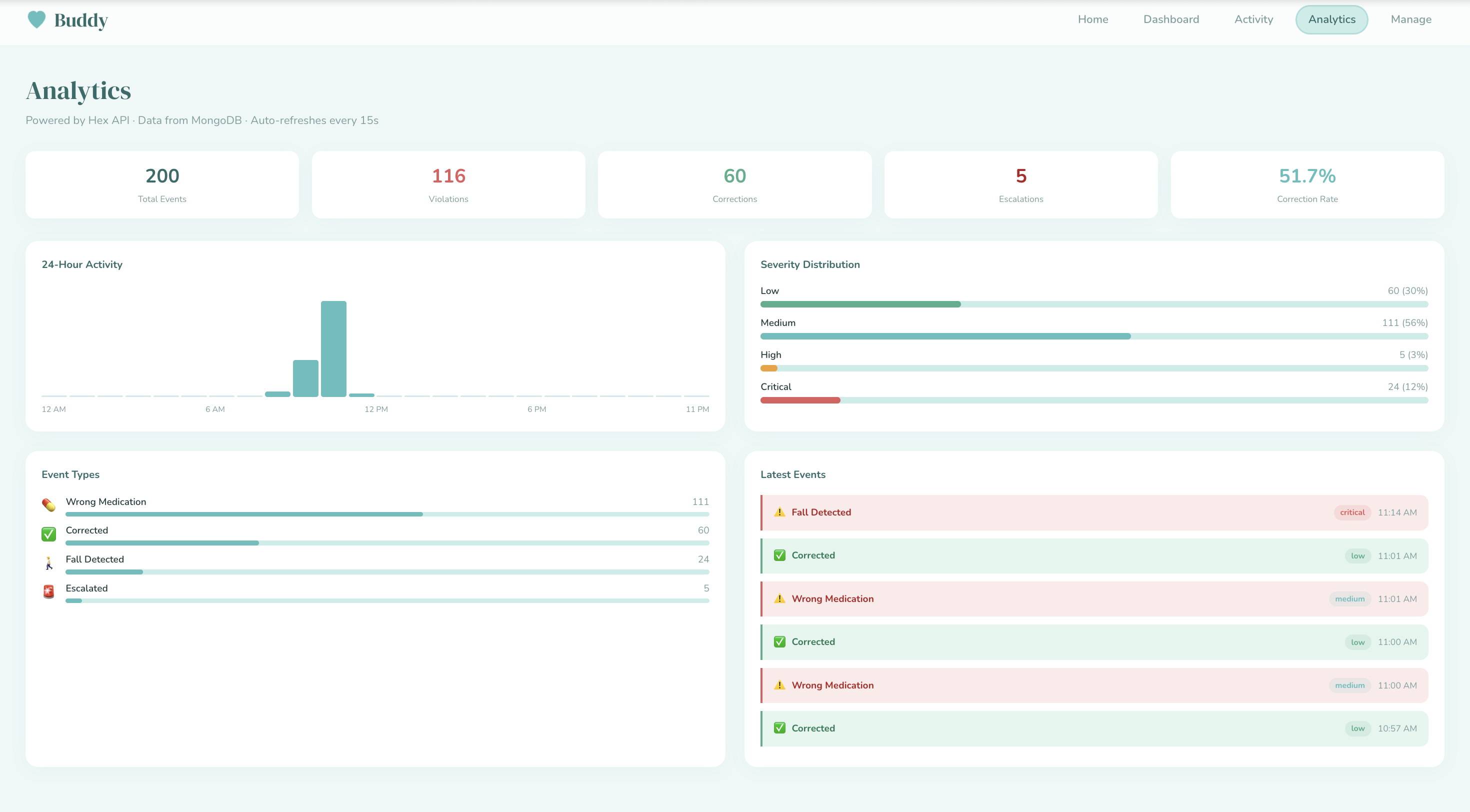Click the critical badge on the Fall Detected event
Screen dimensions: 1470x812
(1352, 512)
